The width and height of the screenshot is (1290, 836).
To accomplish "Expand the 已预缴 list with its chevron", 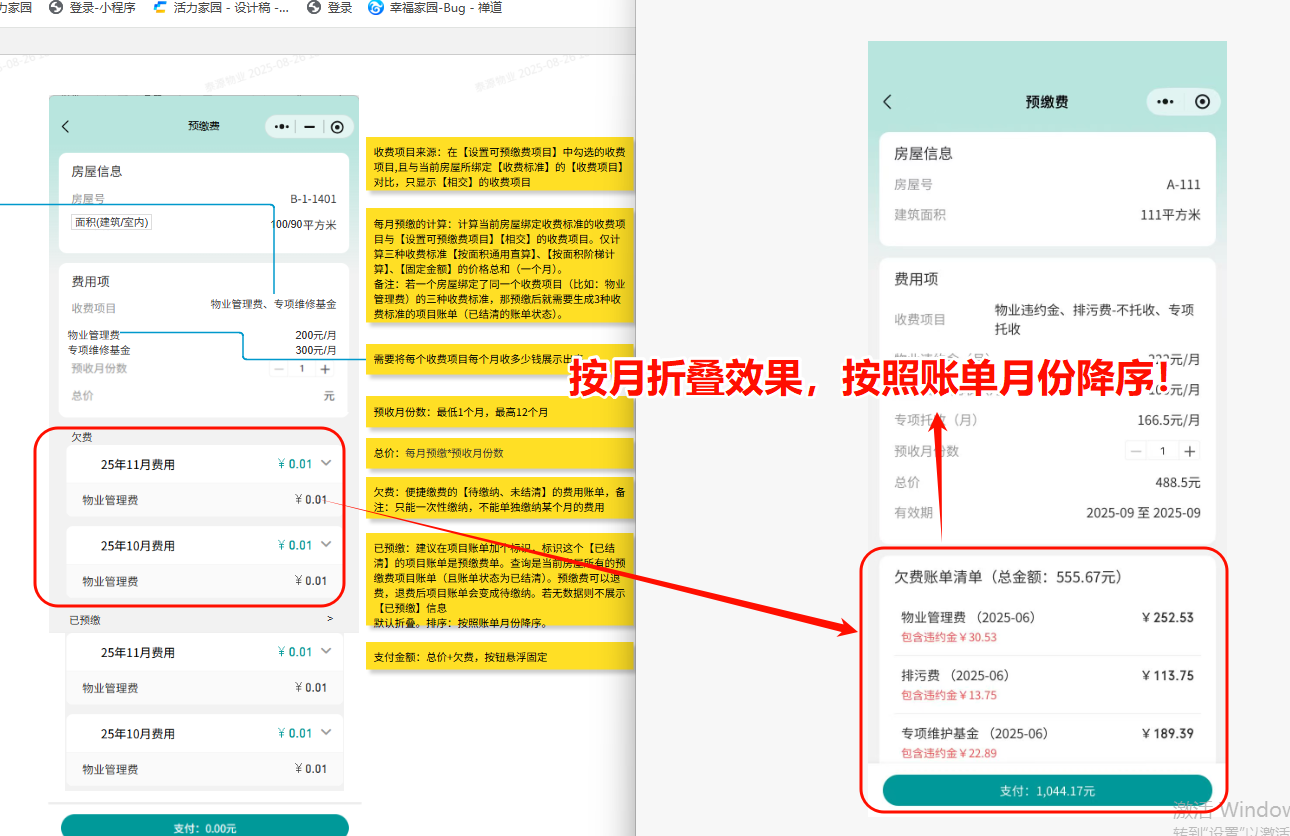I will coord(330,619).
